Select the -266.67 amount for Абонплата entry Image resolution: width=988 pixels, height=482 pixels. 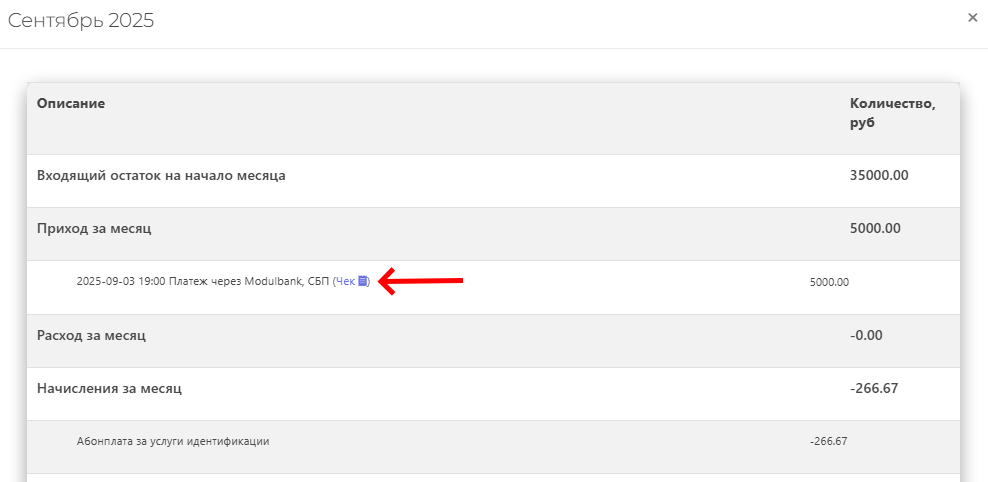[828, 441]
